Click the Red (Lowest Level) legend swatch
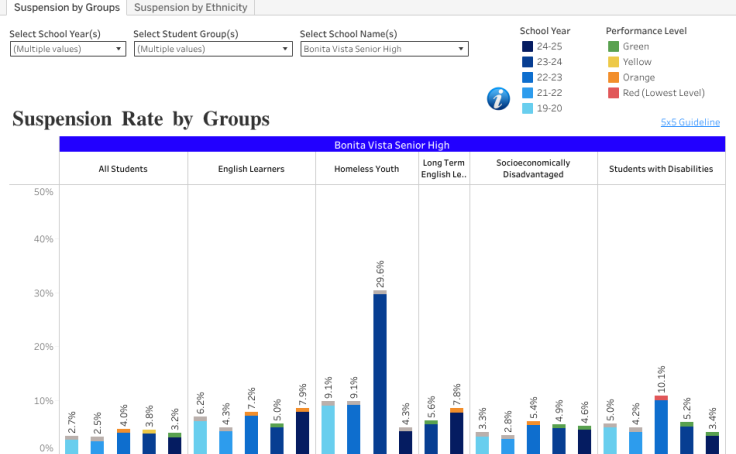This screenshot has height=454, width=736. click(613, 93)
